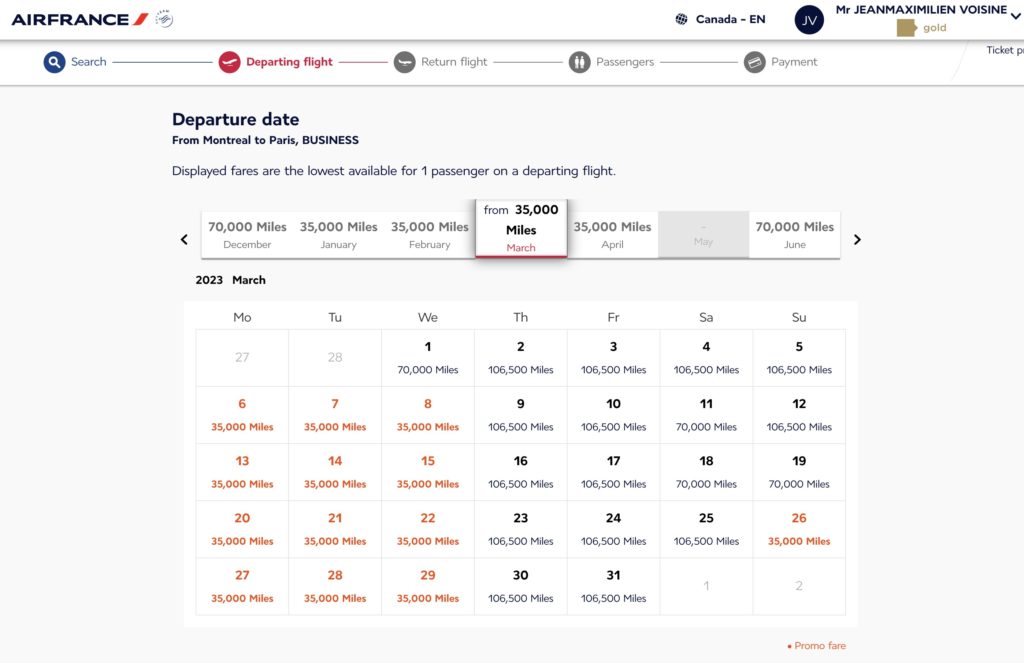Switch to the April month tab
This screenshot has width=1024, height=663.
coord(612,235)
